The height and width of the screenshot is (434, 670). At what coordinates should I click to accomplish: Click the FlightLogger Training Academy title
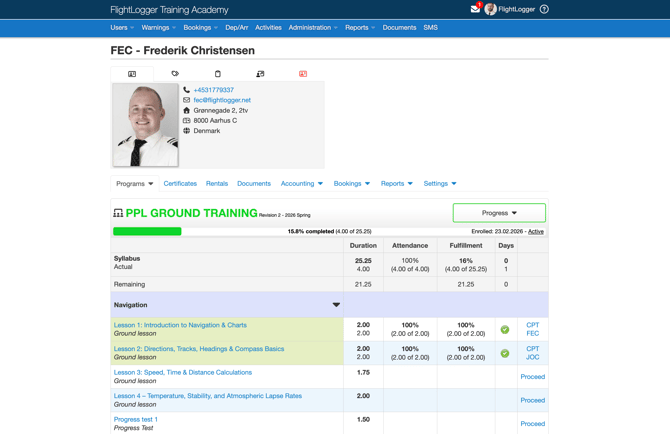click(169, 9)
